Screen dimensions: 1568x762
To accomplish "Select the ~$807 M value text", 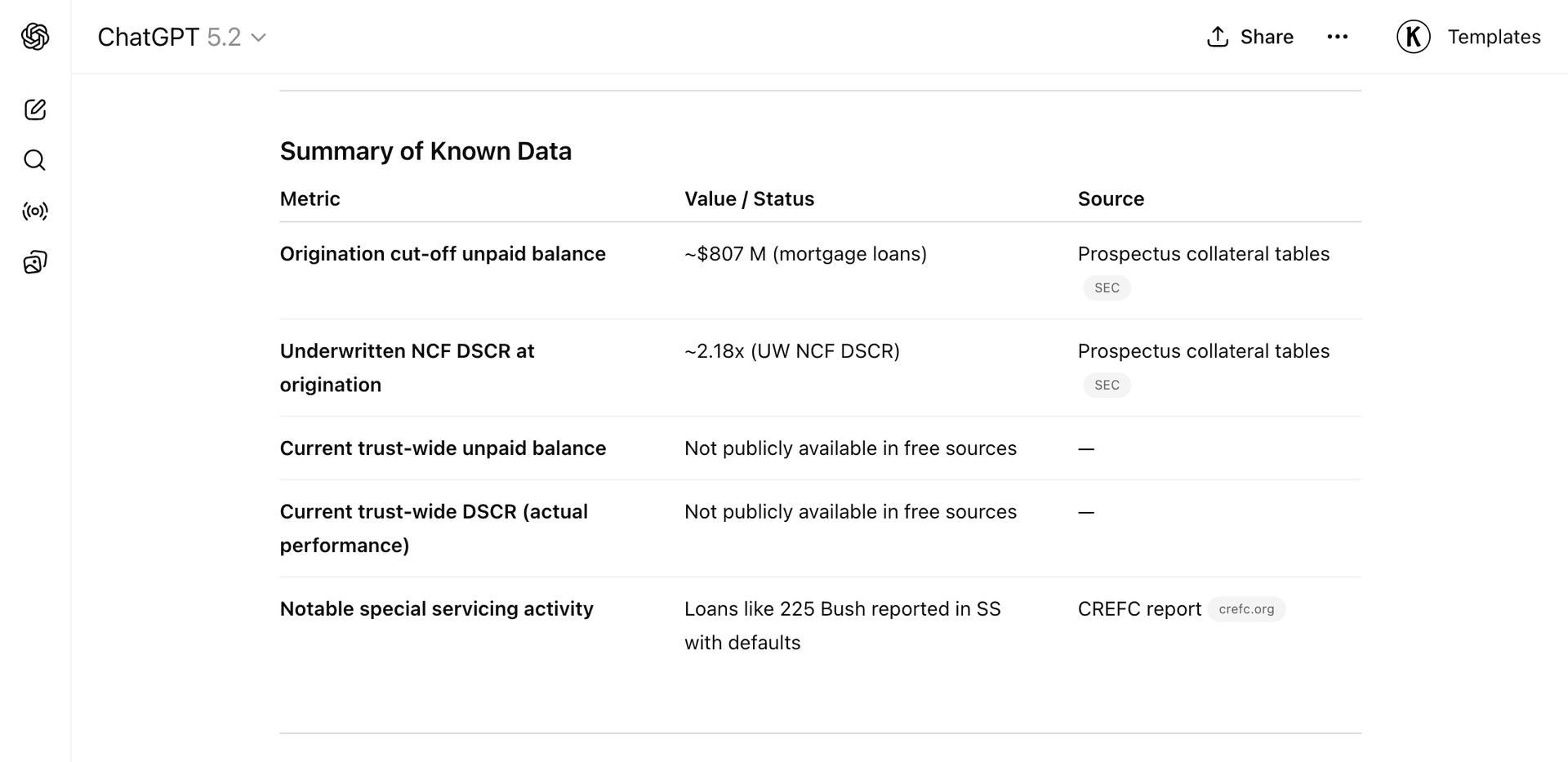I will click(805, 254).
